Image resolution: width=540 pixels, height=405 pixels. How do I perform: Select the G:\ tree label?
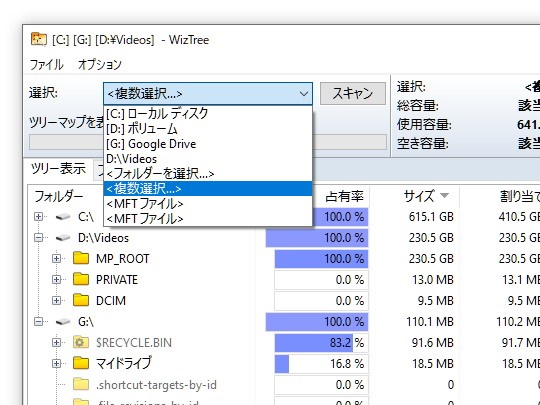[86, 322]
